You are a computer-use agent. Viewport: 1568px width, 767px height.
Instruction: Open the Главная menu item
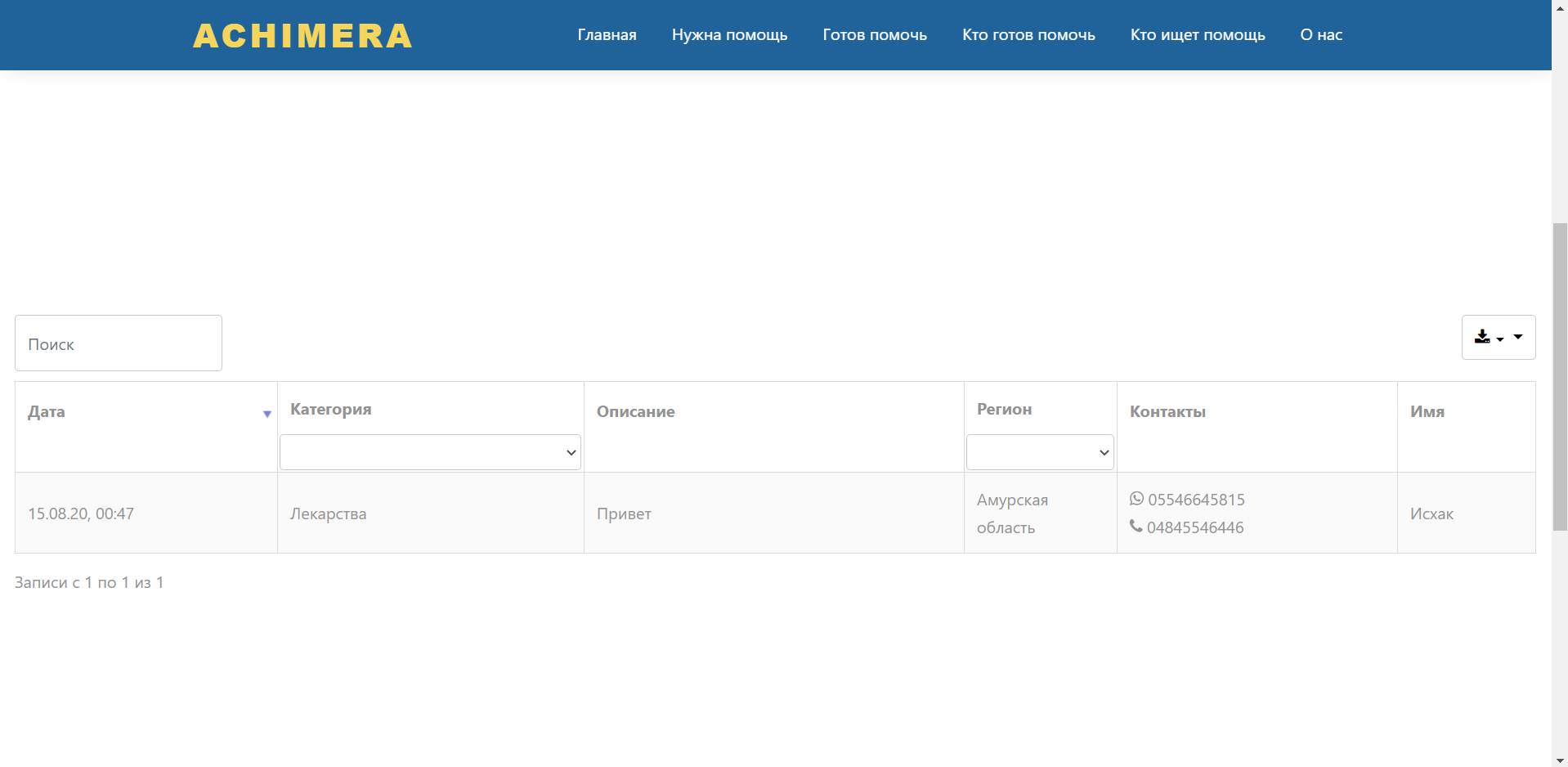(x=607, y=35)
